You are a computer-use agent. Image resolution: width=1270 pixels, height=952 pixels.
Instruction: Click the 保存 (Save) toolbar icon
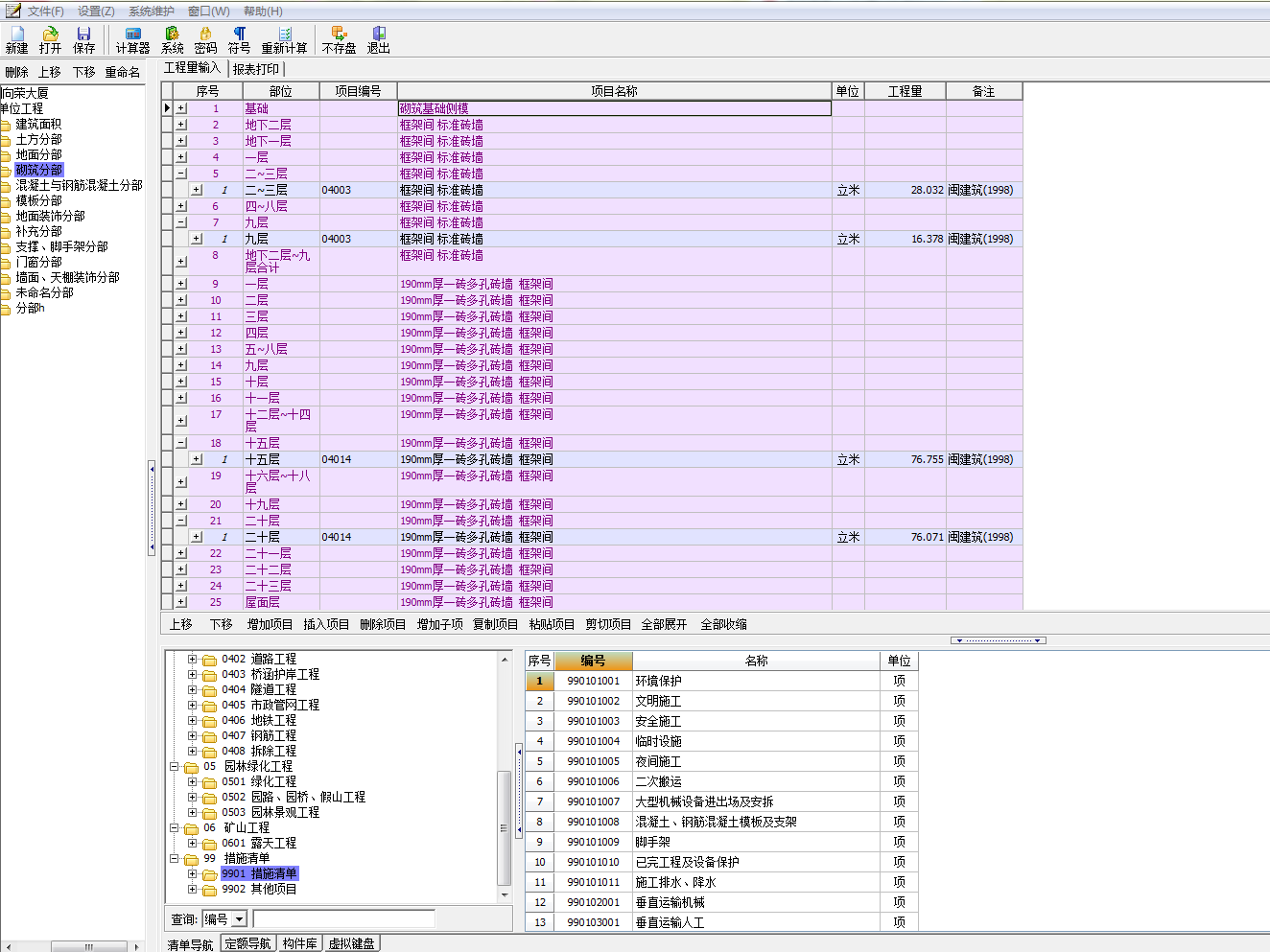[84, 39]
